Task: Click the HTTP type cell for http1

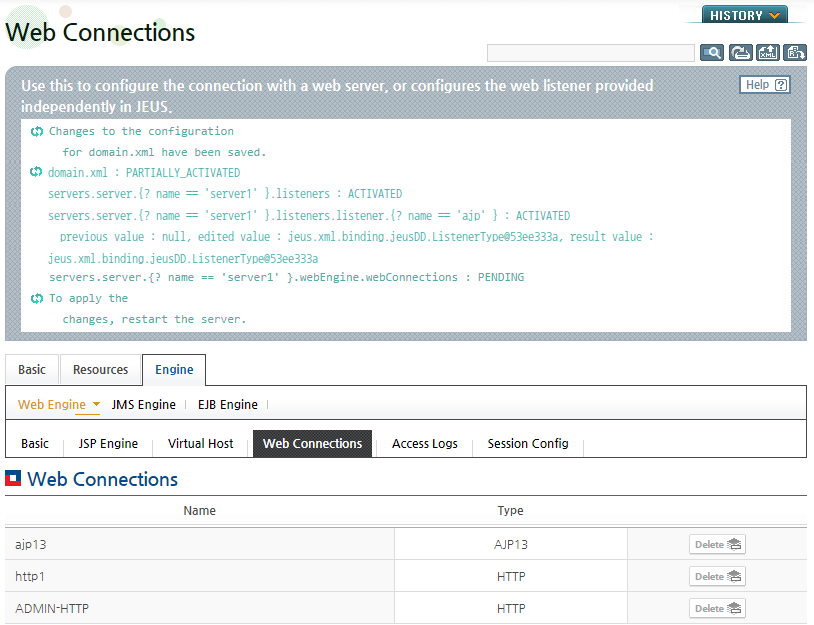Action: (511, 576)
